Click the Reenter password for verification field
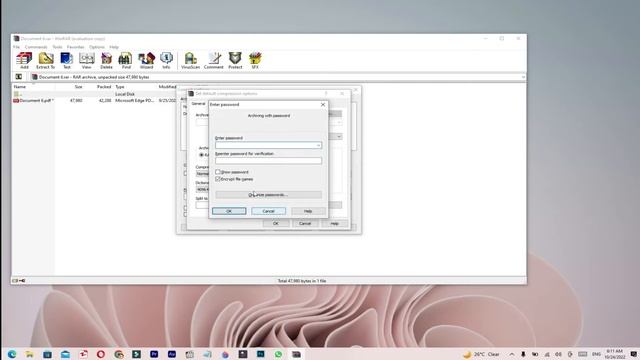Image resolution: width=640 pixels, height=360 pixels. [x=268, y=160]
